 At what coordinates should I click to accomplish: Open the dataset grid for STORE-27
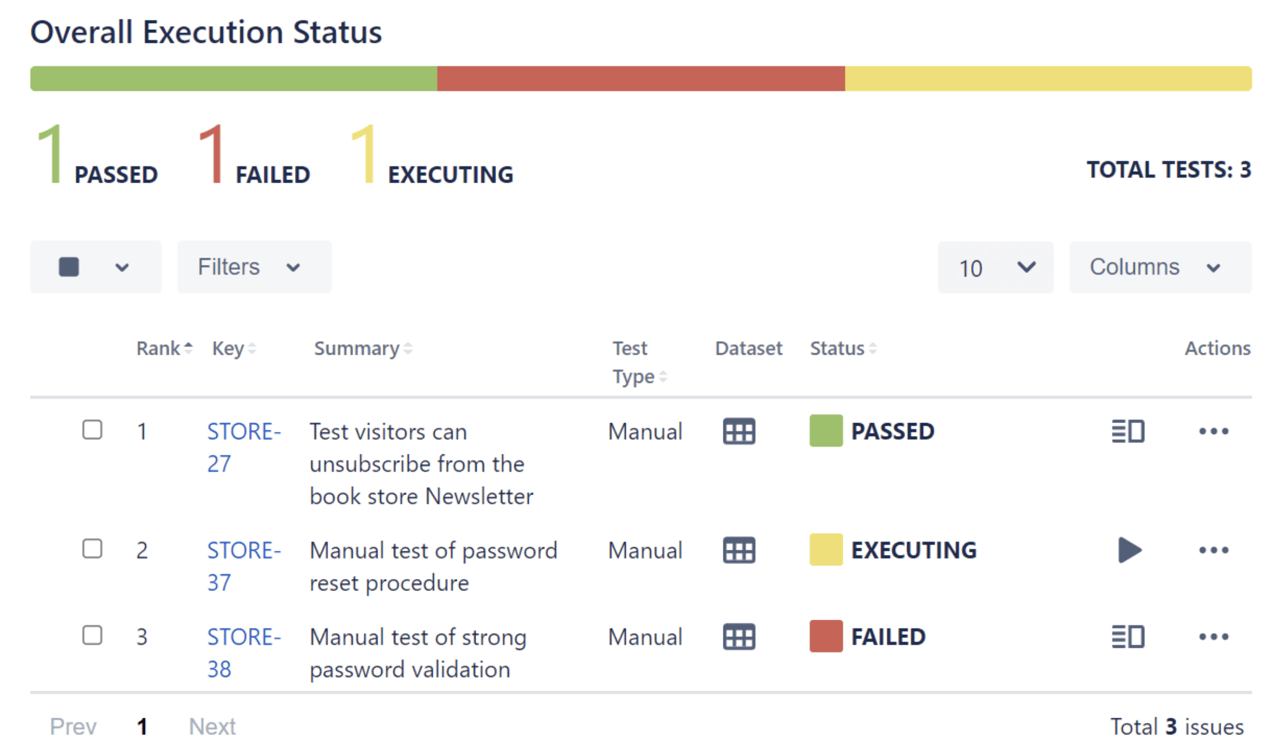(x=738, y=431)
